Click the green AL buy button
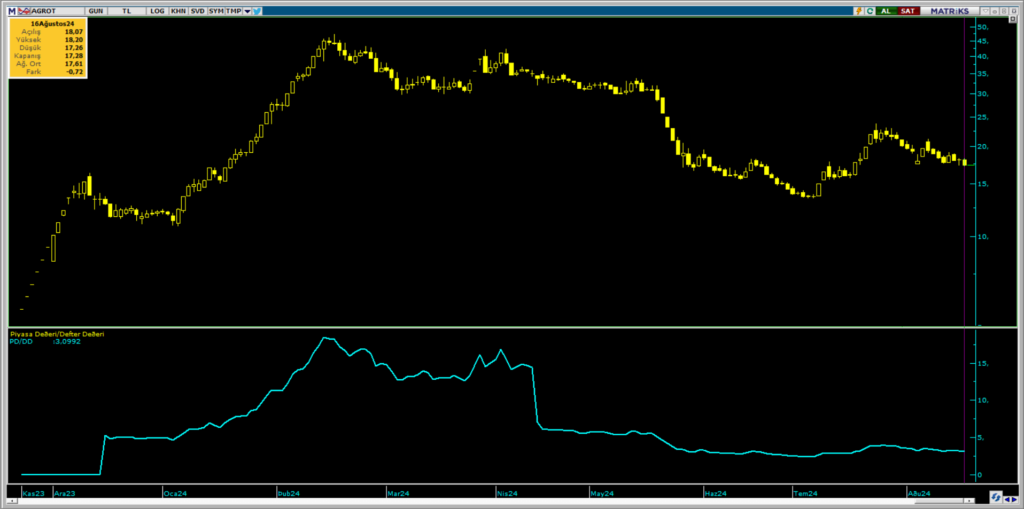 [886, 11]
